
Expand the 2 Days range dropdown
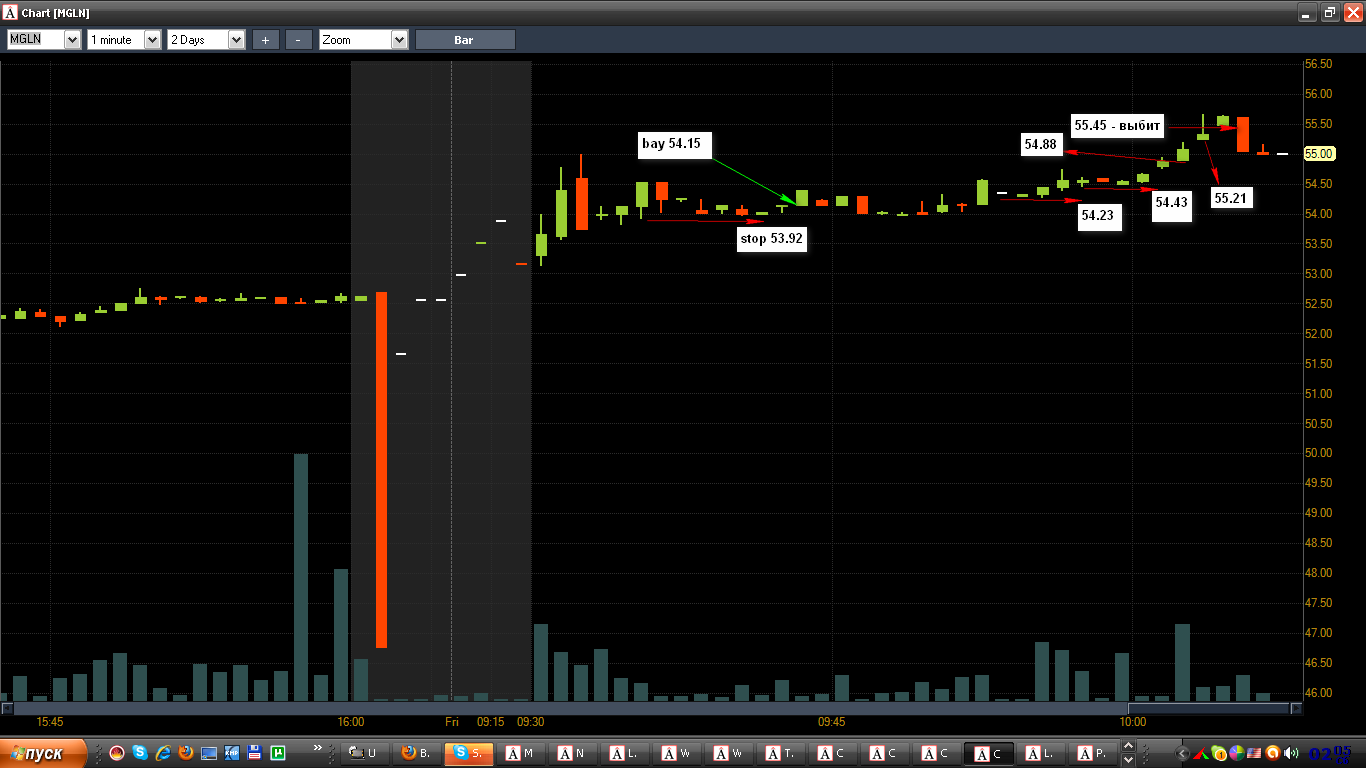206,40
